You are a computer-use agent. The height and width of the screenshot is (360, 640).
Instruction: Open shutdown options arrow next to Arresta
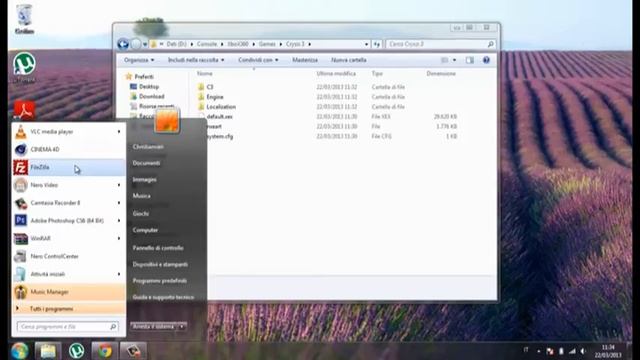pos(182,327)
